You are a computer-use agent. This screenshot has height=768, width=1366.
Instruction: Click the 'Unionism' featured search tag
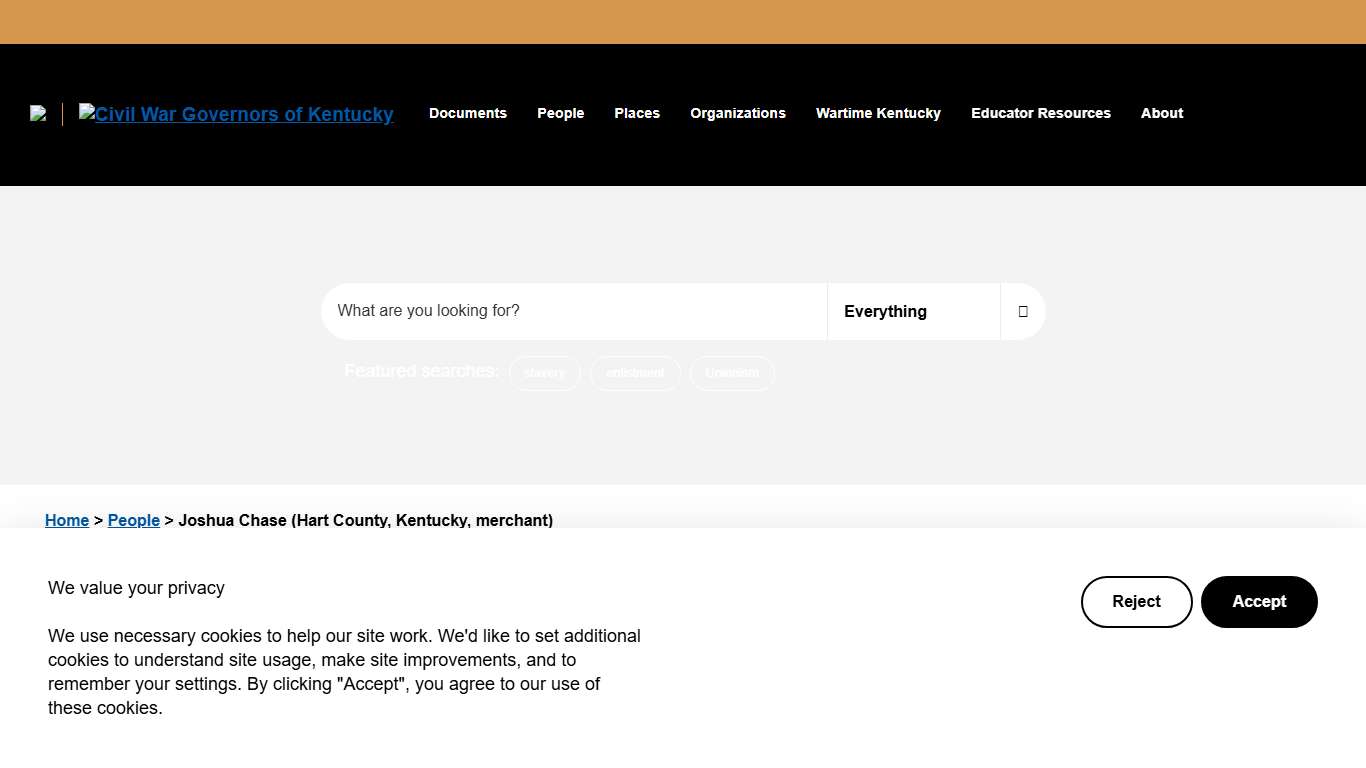tap(732, 373)
